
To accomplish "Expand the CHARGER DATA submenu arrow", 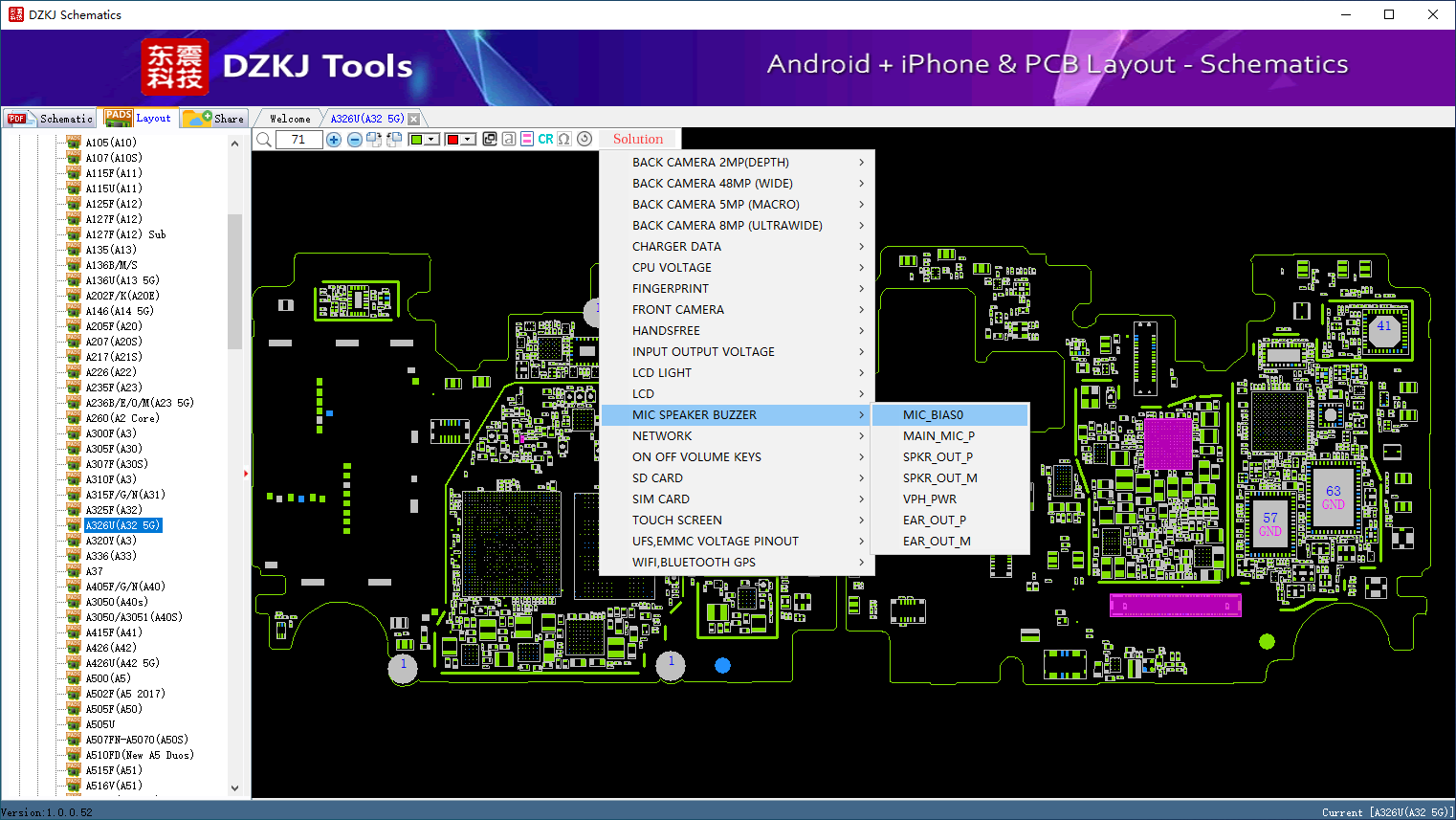I will 861,247.
